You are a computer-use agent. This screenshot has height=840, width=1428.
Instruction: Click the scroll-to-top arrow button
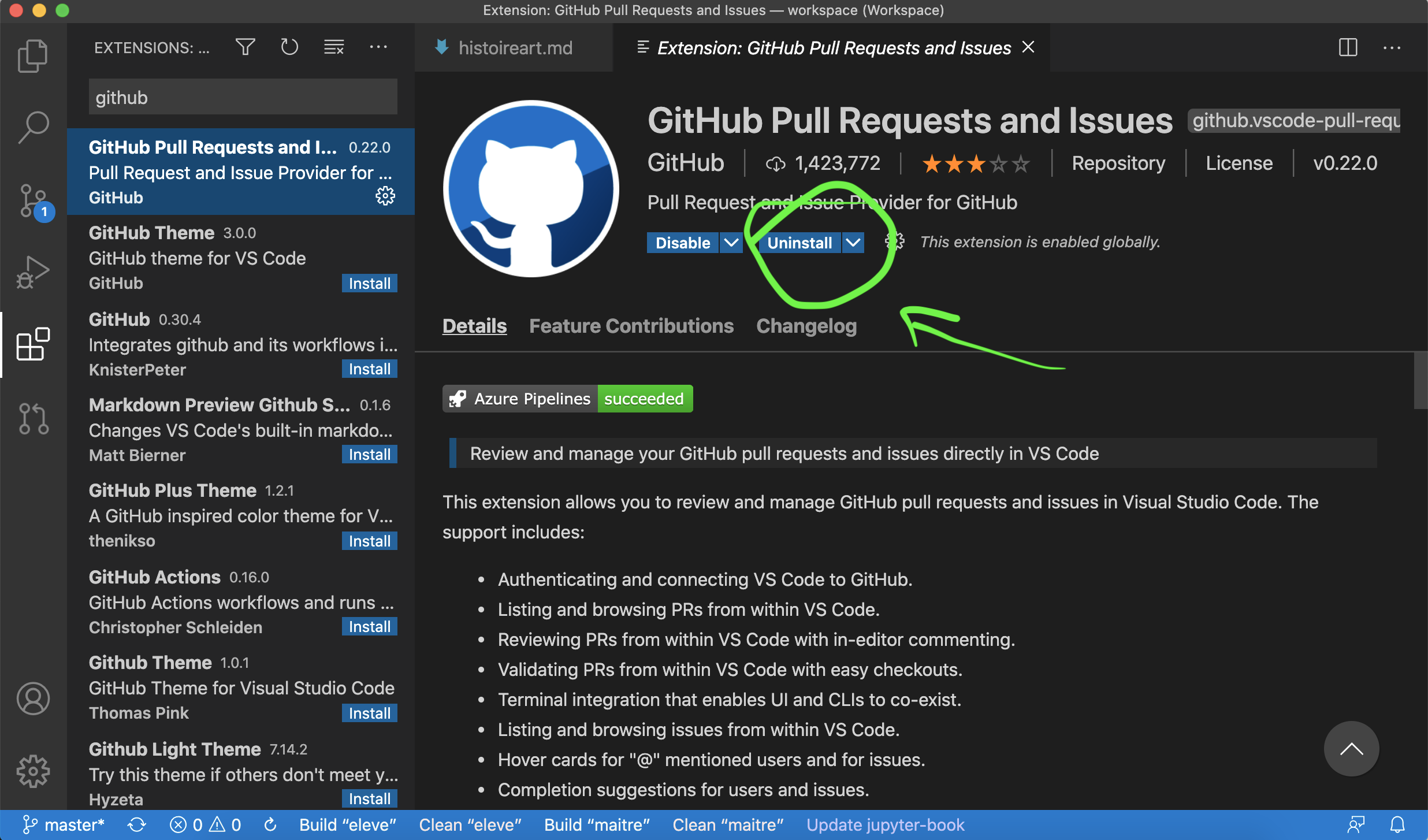1351,749
